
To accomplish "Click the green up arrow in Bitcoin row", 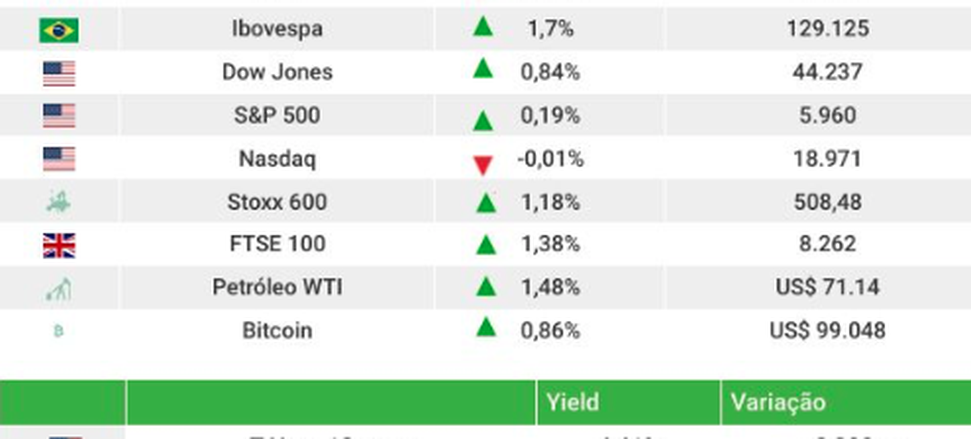I will coord(486,326).
